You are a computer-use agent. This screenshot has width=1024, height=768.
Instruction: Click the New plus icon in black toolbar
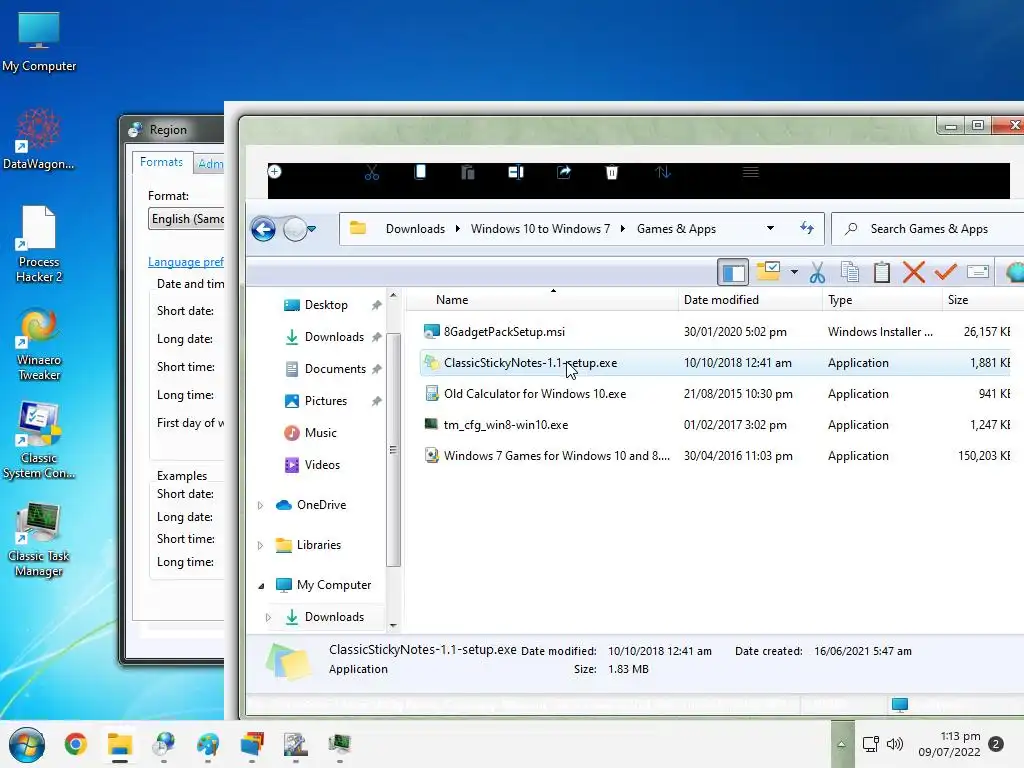pyautogui.click(x=275, y=172)
